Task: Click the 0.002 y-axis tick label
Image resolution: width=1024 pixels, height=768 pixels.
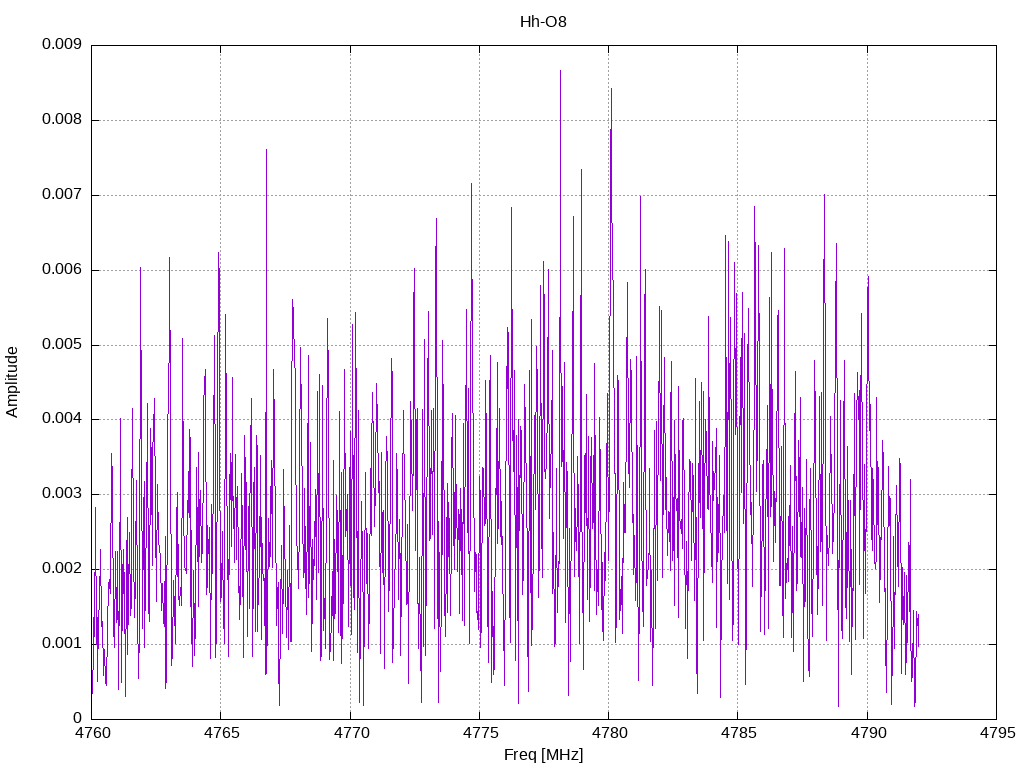Action: click(62, 569)
